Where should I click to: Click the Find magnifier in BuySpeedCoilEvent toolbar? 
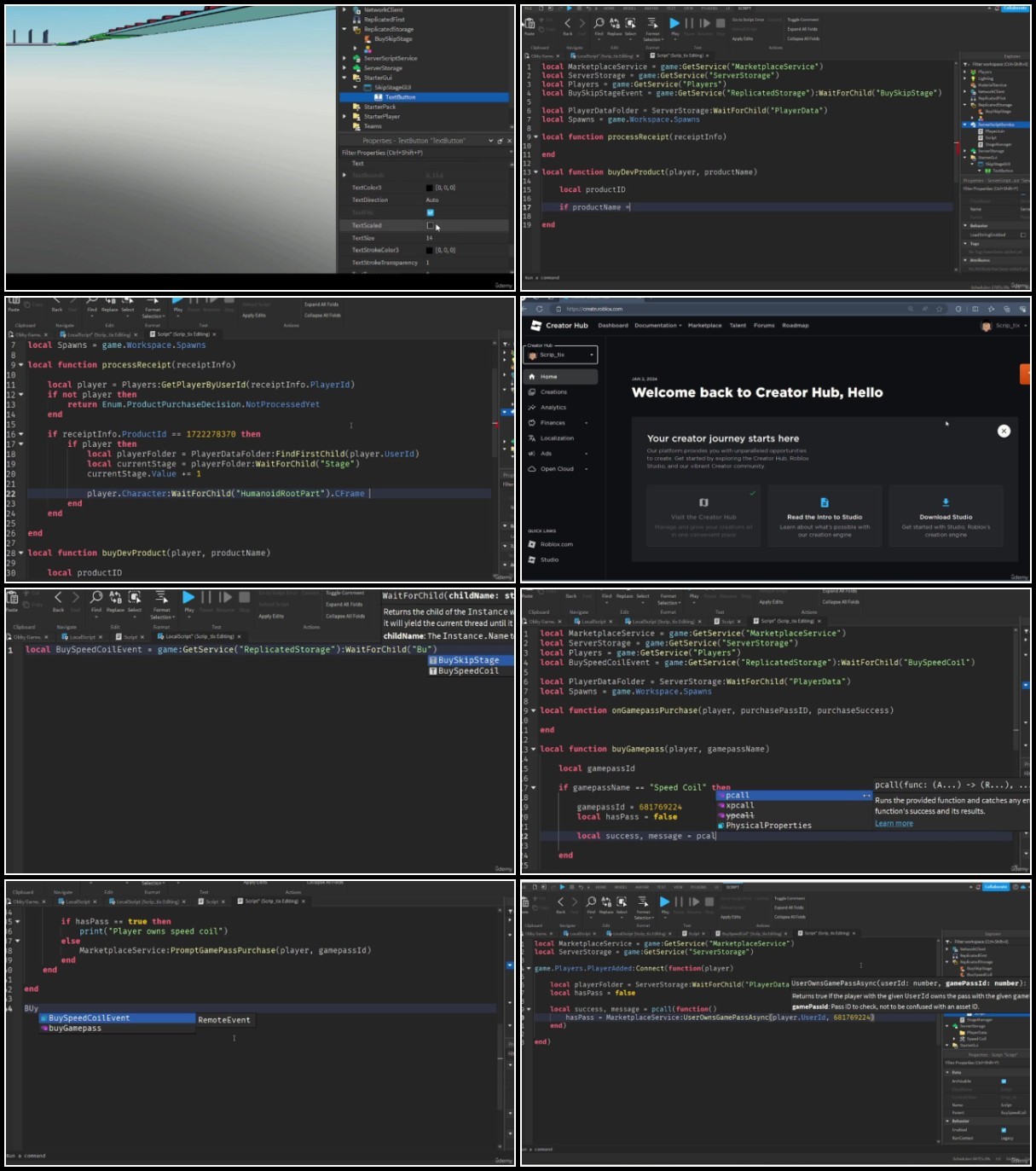[x=96, y=597]
